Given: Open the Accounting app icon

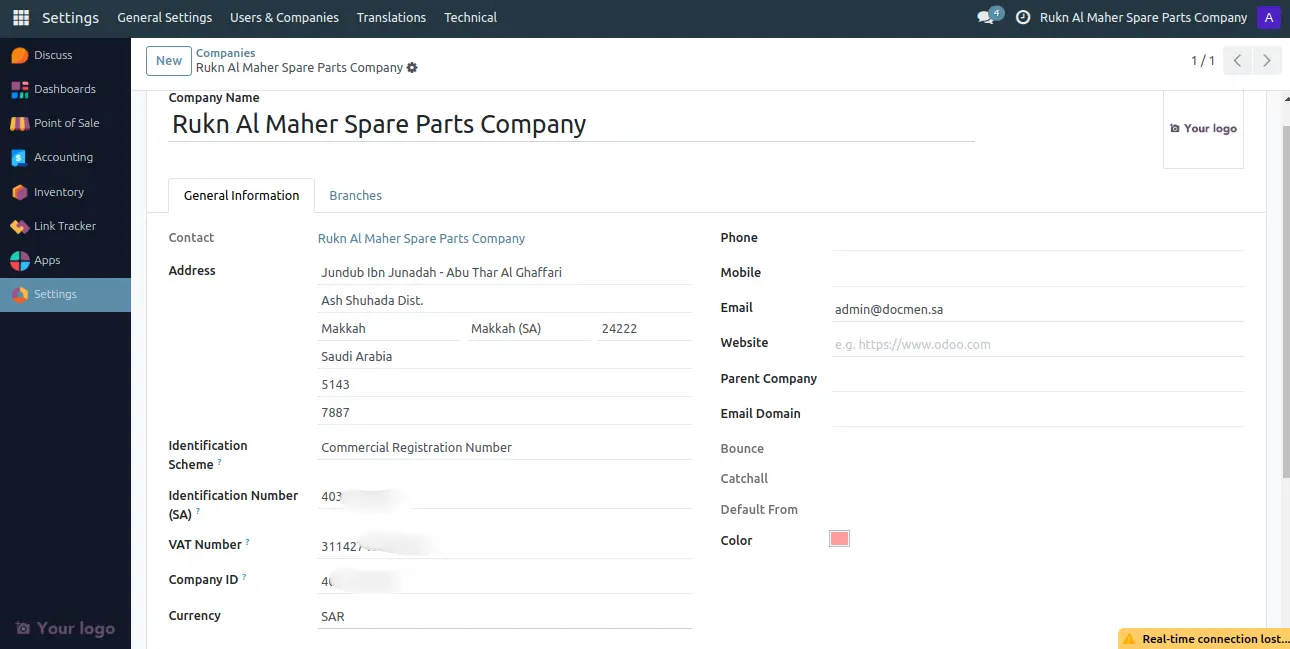Looking at the screenshot, I should [x=20, y=157].
